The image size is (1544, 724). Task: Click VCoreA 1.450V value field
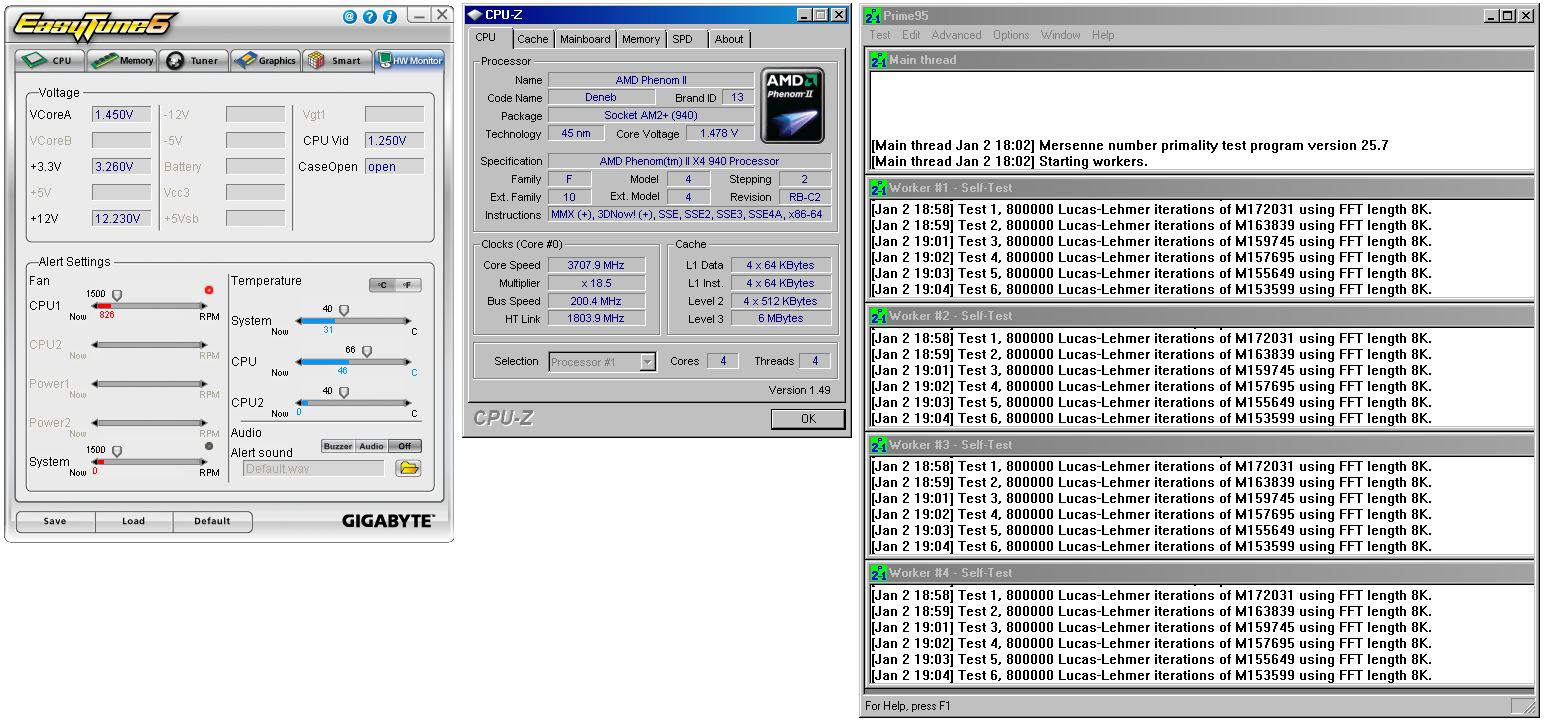[x=121, y=114]
